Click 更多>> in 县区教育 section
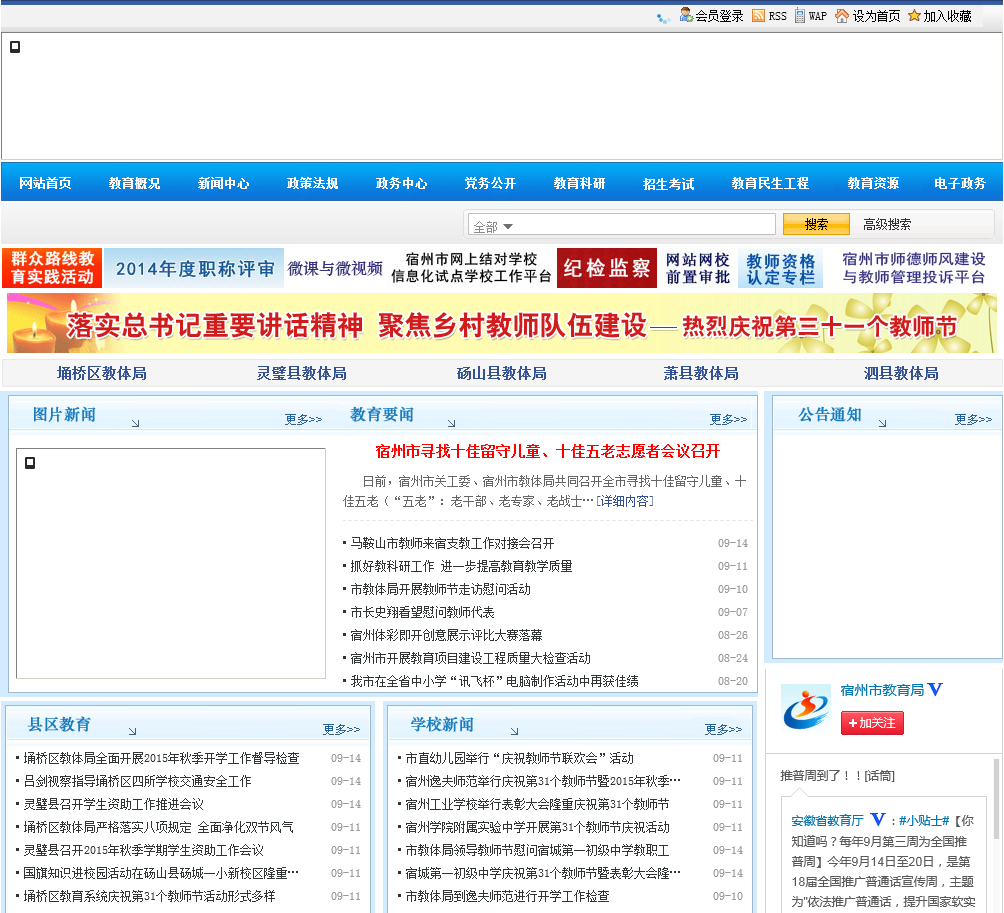This screenshot has height=913, width=1004. 341,729
